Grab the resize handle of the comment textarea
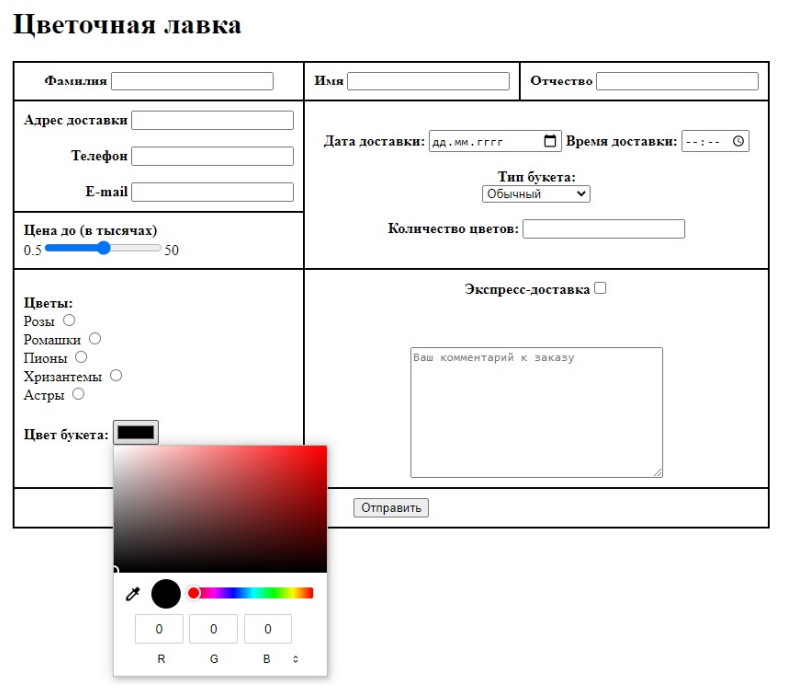Screen dimensions: 787x689 point(658,472)
